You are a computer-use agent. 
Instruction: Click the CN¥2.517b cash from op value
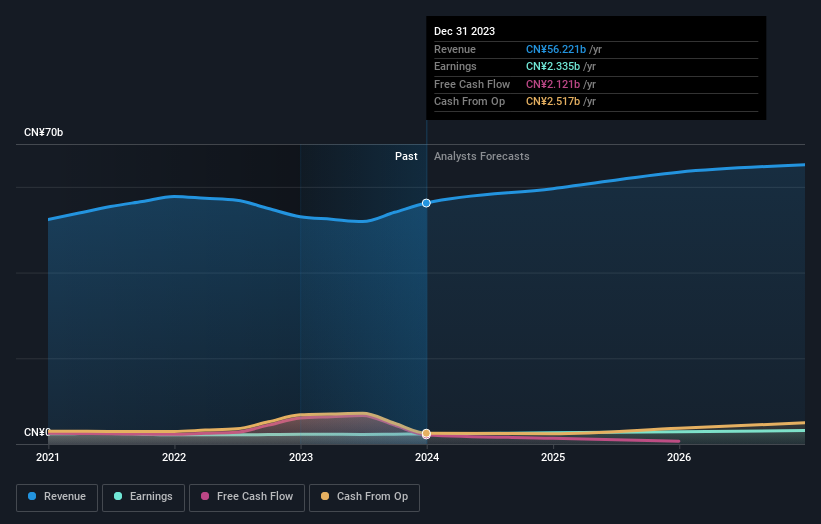point(553,102)
